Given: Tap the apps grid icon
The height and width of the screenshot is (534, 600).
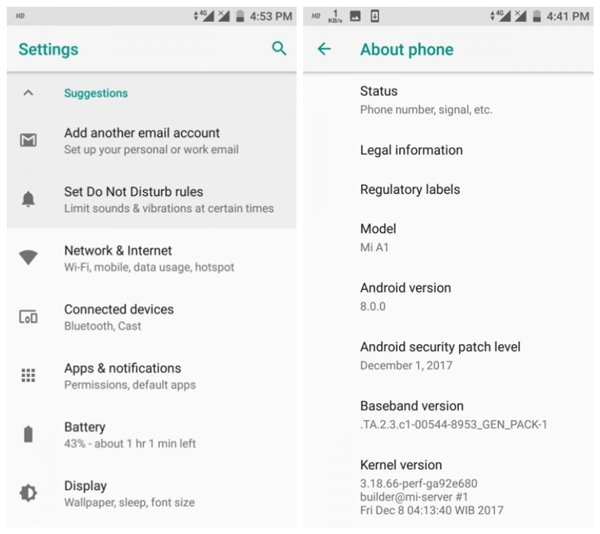Looking at the screenshot, I should point(28,375).
